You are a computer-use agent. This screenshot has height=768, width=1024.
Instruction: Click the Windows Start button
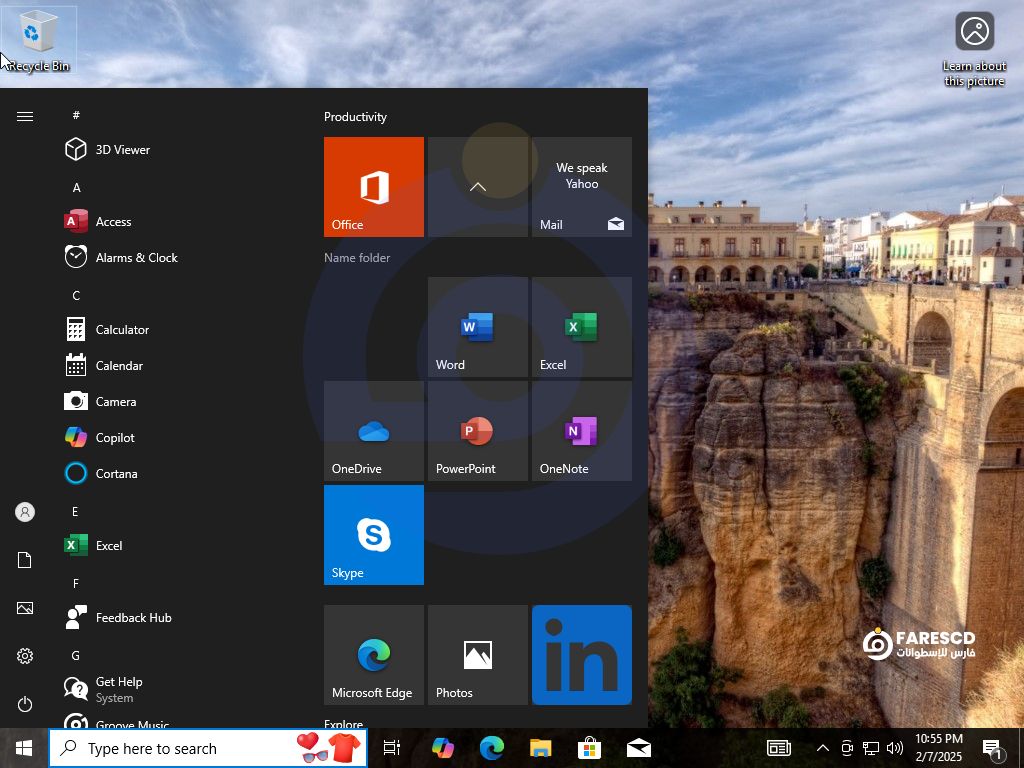[x=24, y=748]
